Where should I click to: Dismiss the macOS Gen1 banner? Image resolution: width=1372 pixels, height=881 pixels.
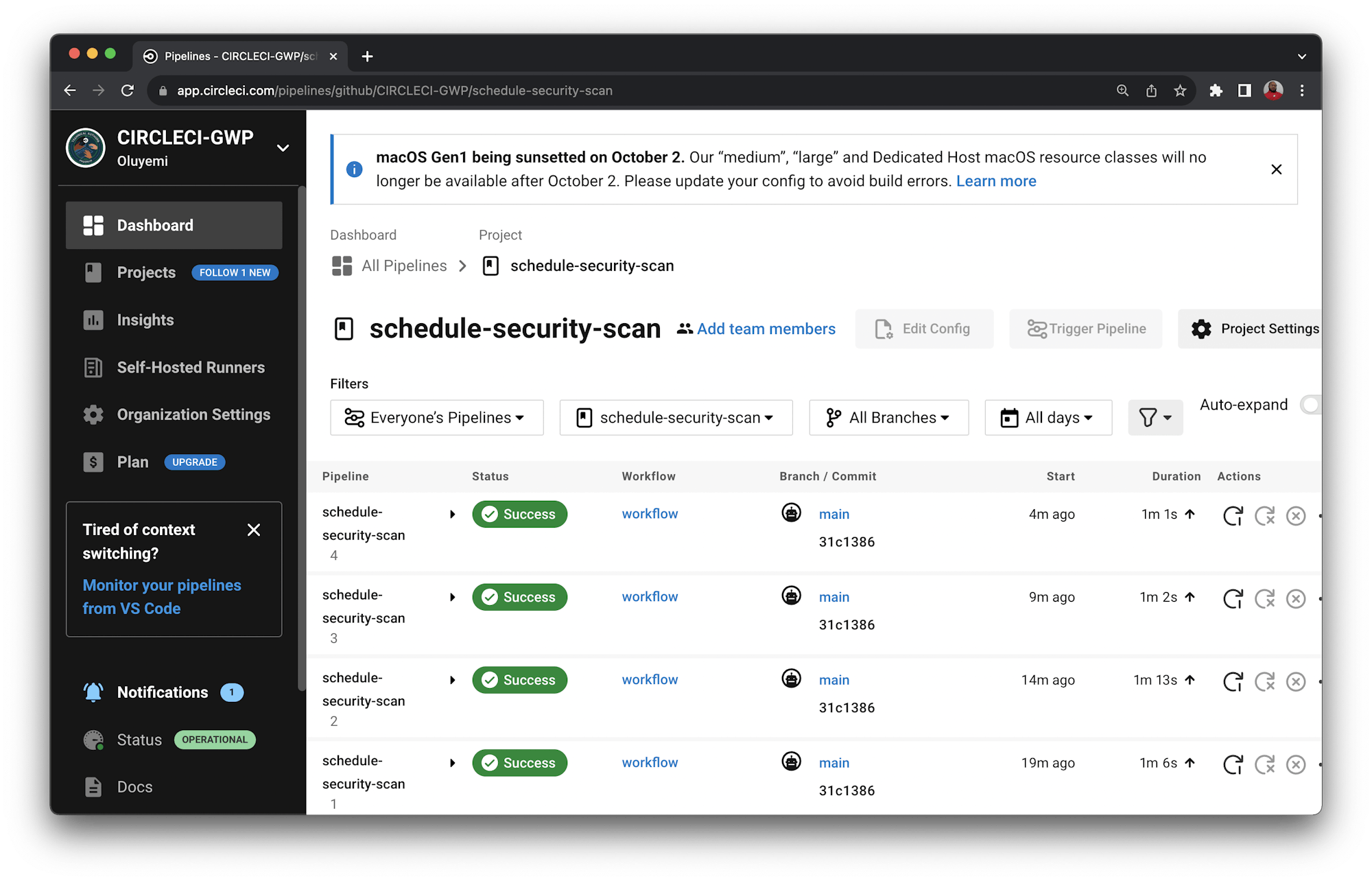pyautogui.click(x=1276, y=169)
